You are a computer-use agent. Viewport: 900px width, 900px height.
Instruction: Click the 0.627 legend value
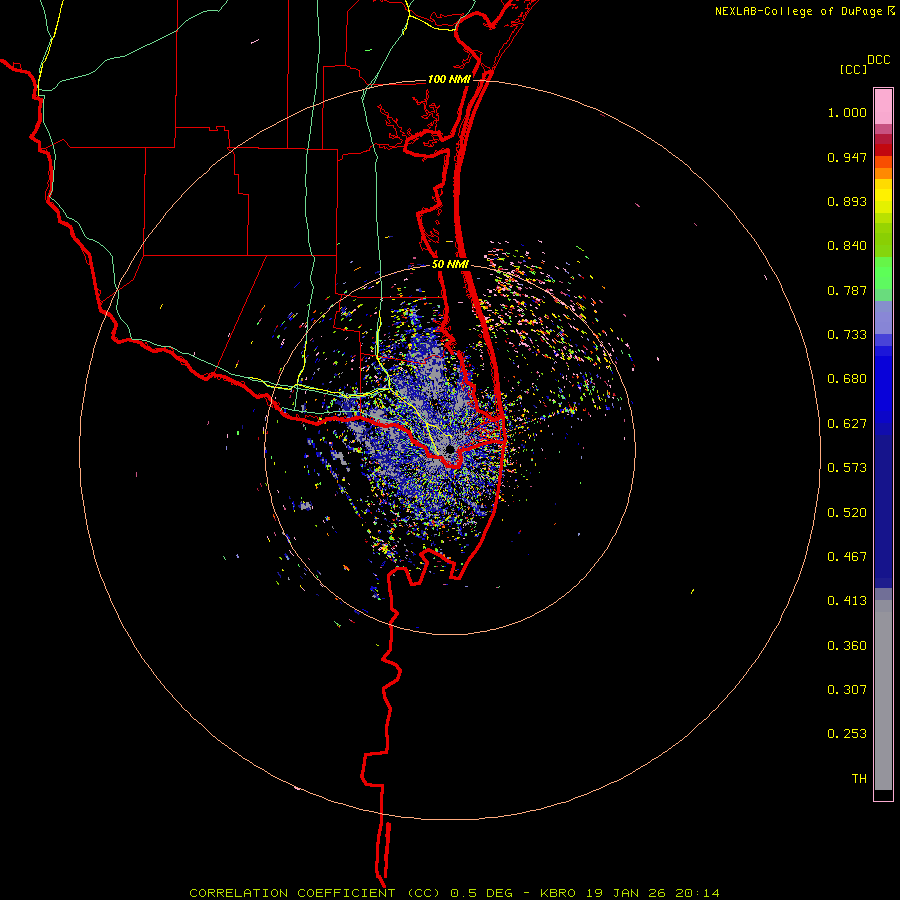point(847,424)
